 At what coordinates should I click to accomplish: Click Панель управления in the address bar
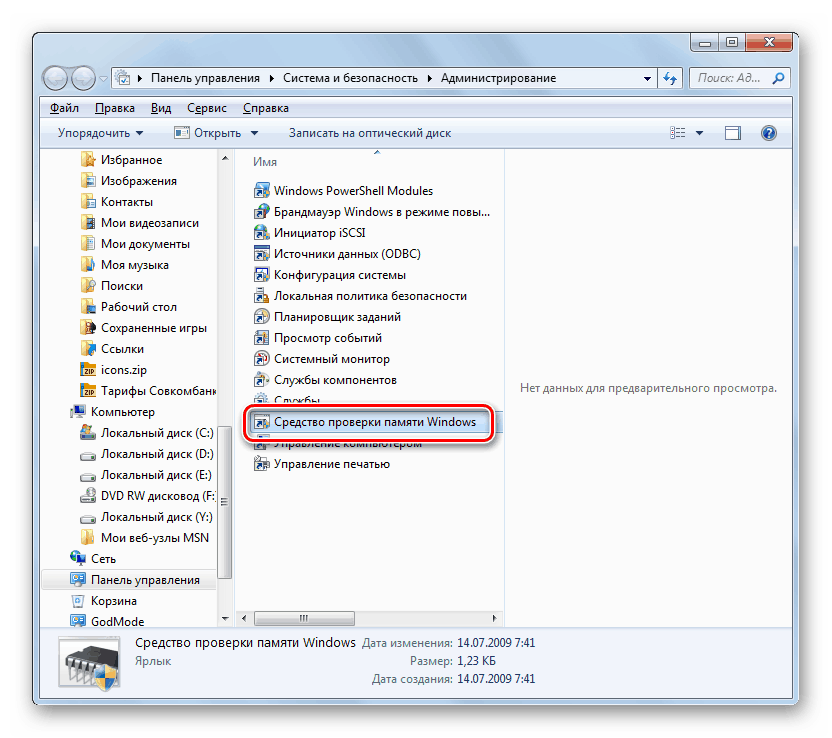[x=205, y=79]
